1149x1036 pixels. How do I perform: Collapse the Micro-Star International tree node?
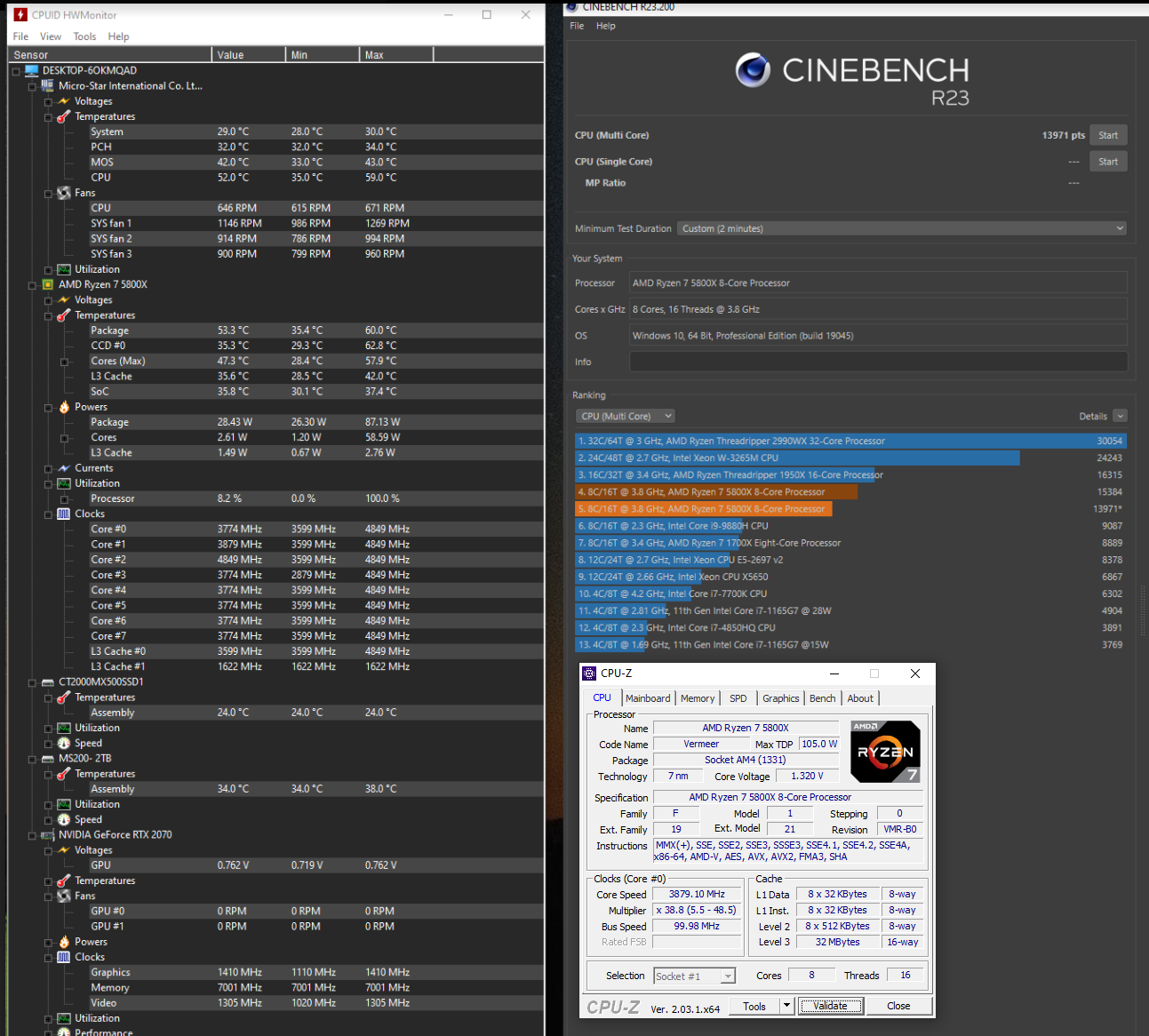[x=32, y=86]
